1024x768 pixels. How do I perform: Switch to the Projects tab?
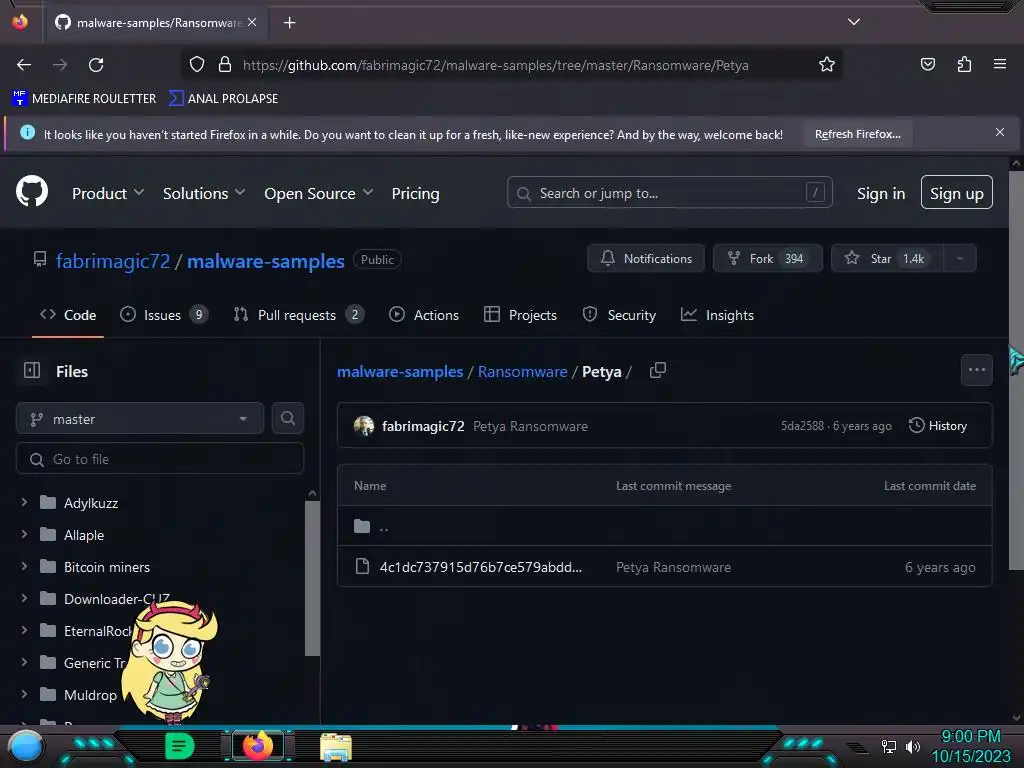[x=520, y=315]
